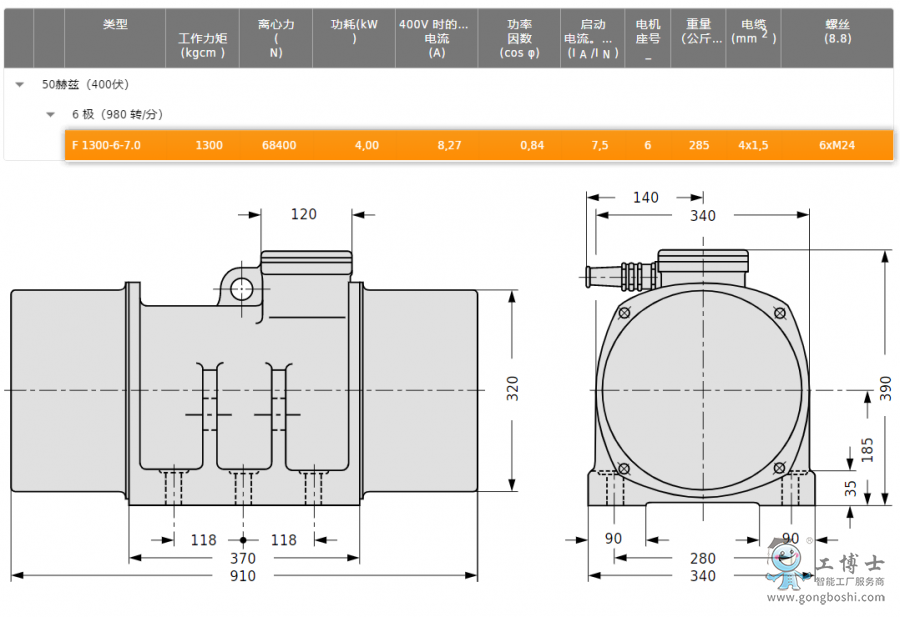Click the lifting eye on side view

pos(242,289)
